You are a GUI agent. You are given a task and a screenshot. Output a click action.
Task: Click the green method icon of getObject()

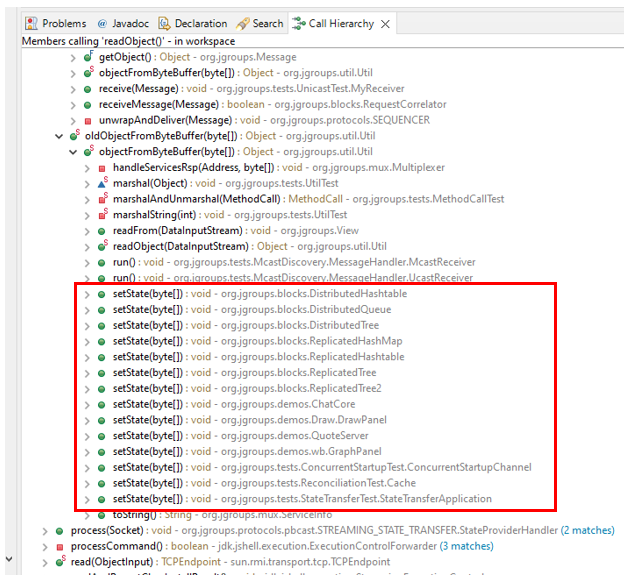[88, 57]
